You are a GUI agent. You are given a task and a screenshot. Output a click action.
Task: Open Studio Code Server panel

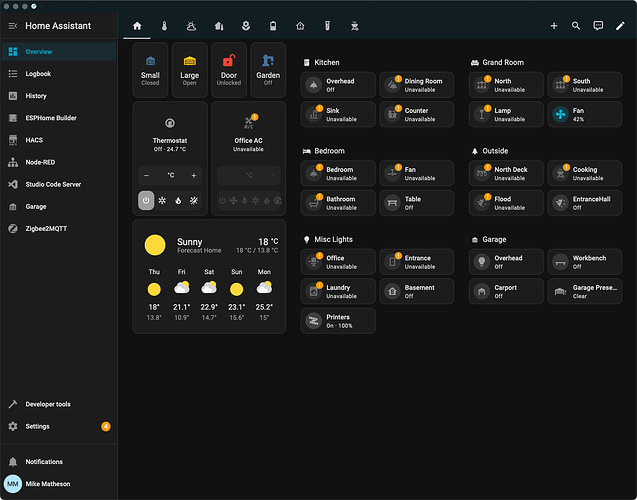click(x=59, y=184)
